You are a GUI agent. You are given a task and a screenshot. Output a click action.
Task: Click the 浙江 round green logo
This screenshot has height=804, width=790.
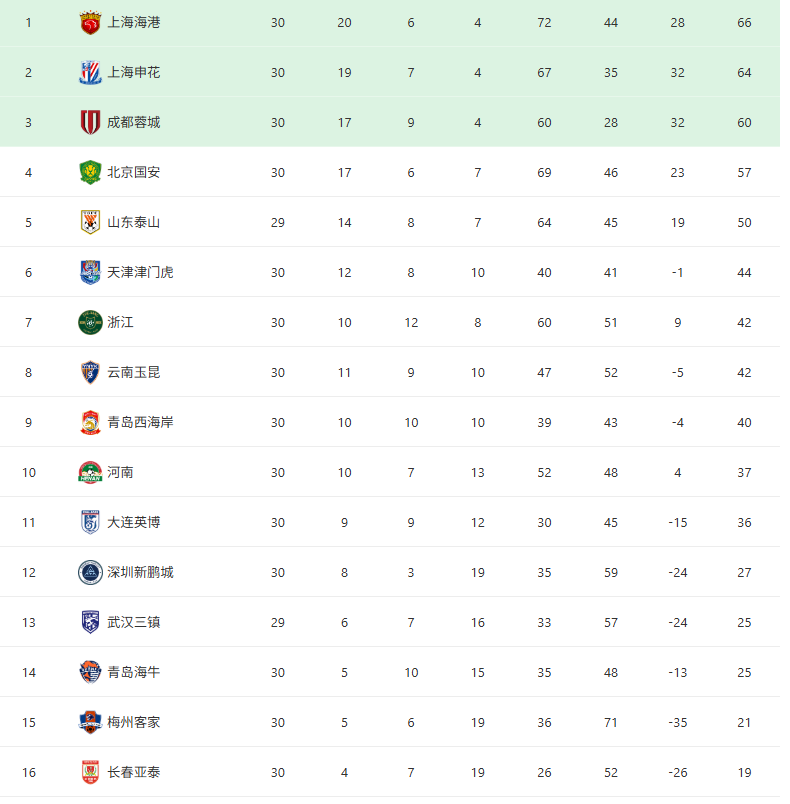tap(90, 322)
